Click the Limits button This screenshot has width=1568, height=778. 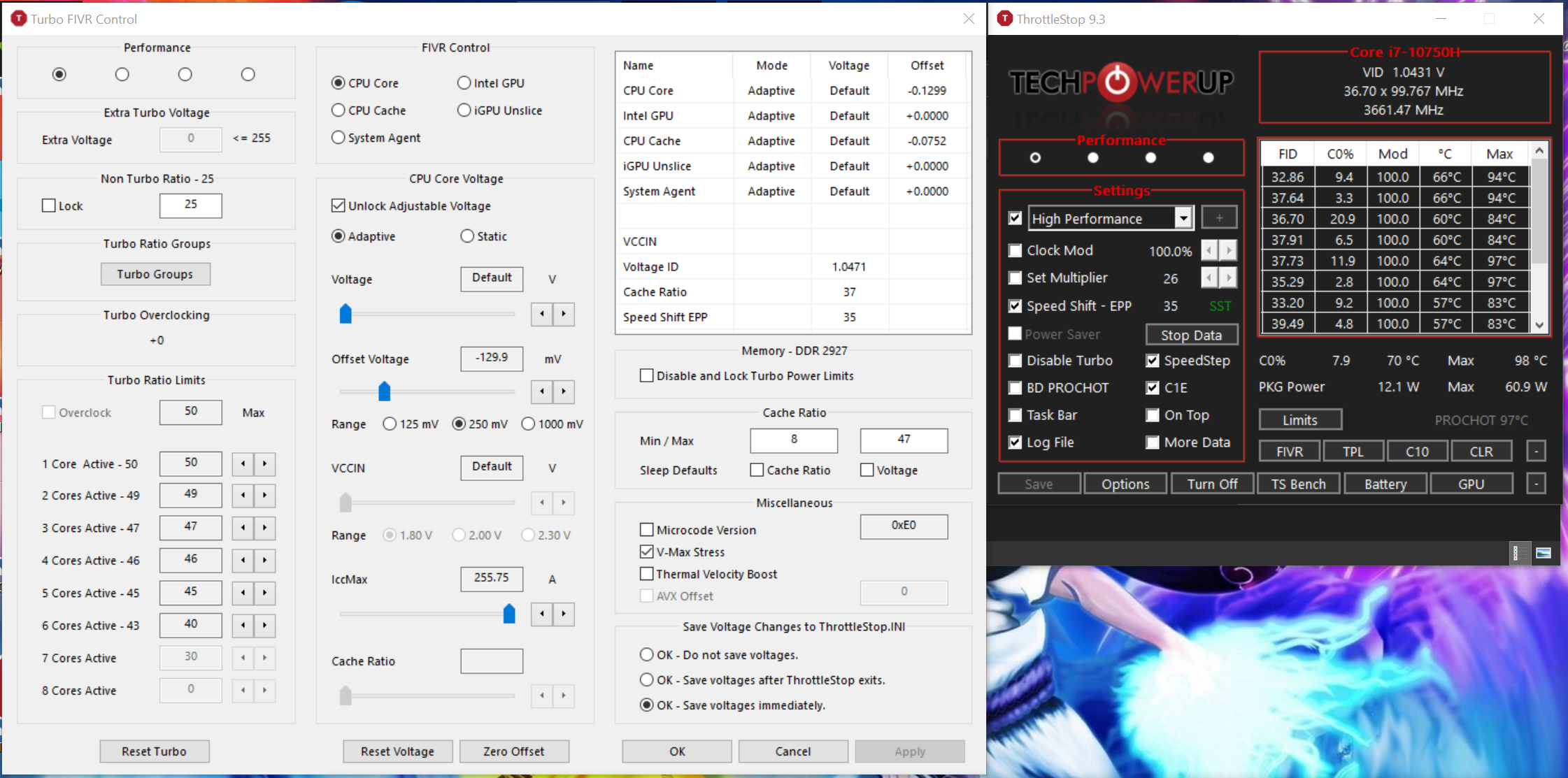coord(1300,419)
